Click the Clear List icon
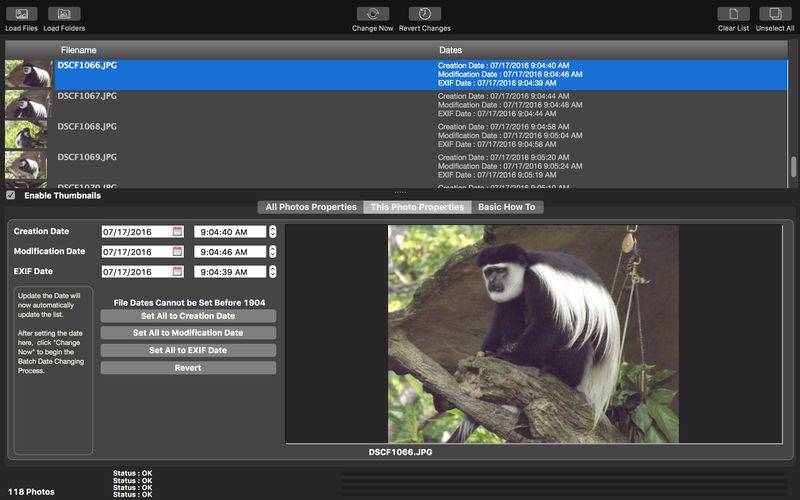Screen dimensions: 800x500 click(x=733, y=14)
